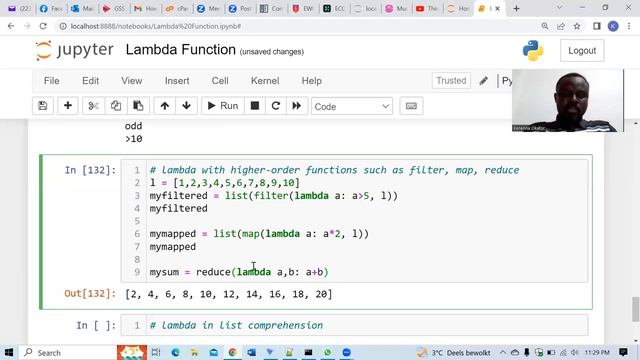Switch to the Gmail browser tab
The image size is (640, 360).
tap(145, 8)
